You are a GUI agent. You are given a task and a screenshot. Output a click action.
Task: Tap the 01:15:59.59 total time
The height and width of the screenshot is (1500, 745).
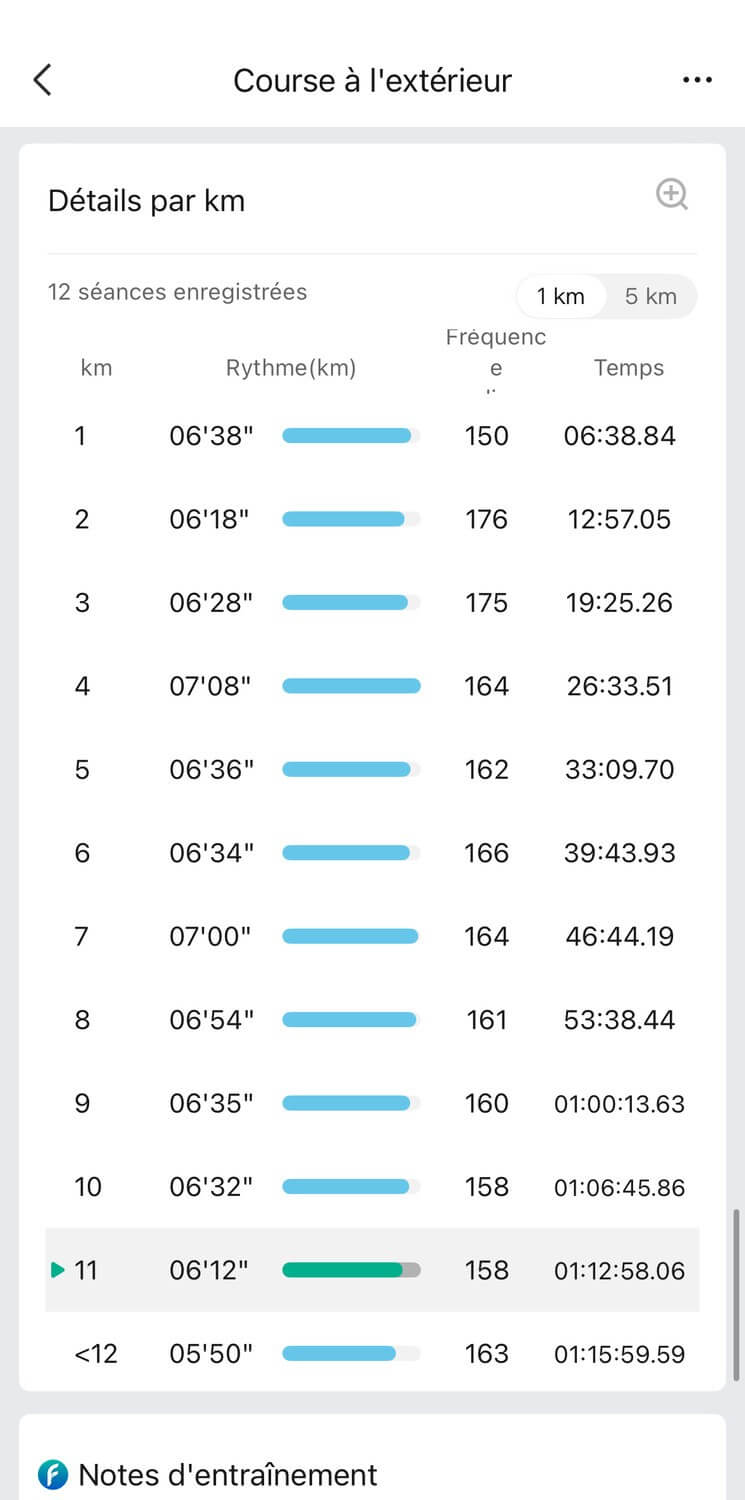point(620,1354)
